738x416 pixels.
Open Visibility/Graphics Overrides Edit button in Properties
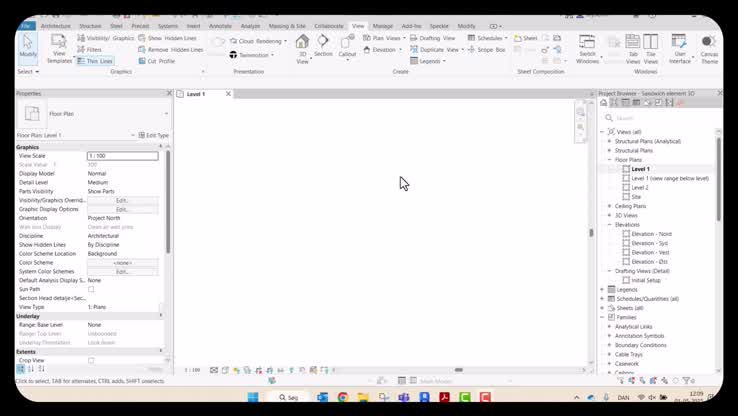(122, 200)
